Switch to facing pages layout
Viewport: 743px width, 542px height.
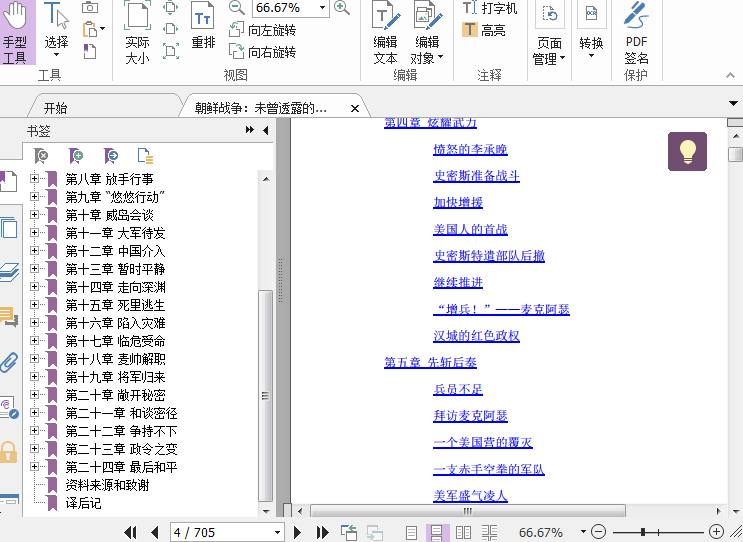(463, 533)
